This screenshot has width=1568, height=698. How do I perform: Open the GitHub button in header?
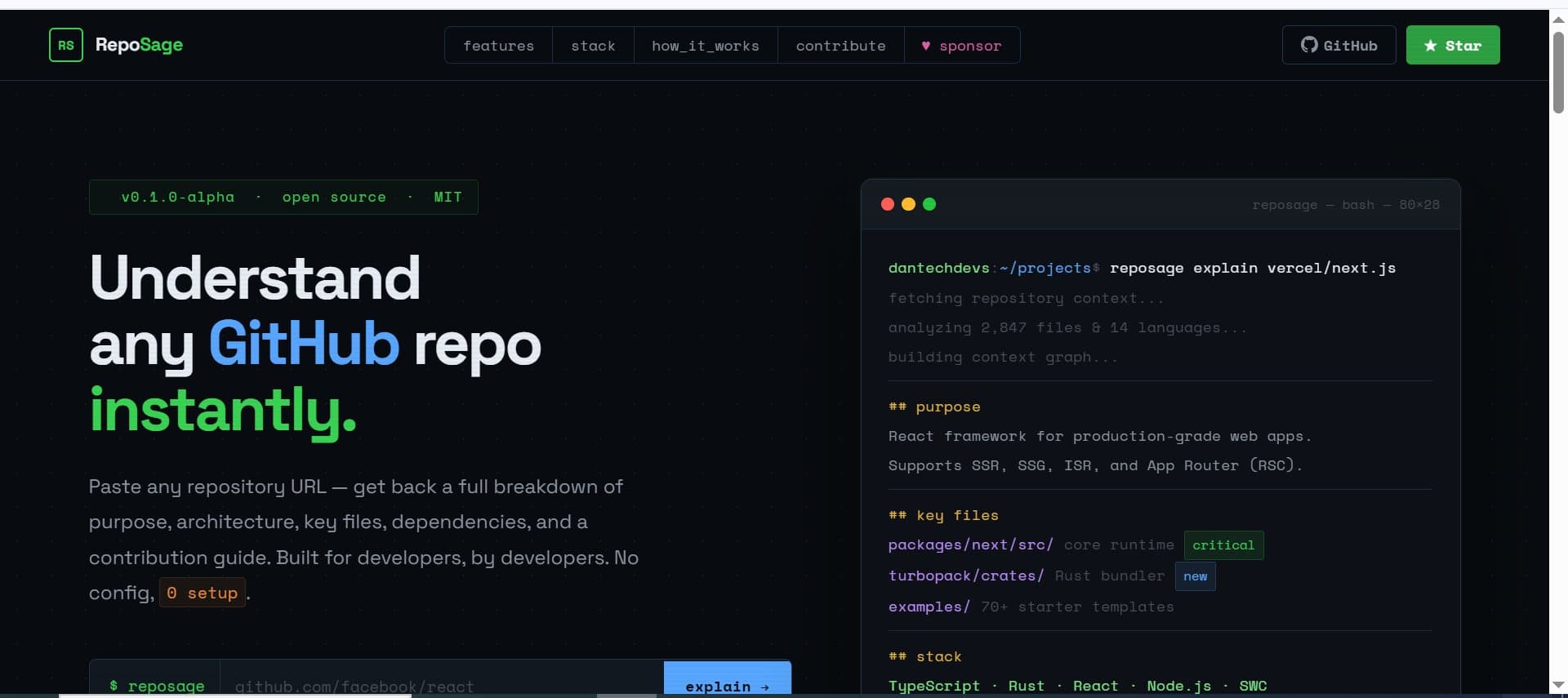coord(1339,46)
